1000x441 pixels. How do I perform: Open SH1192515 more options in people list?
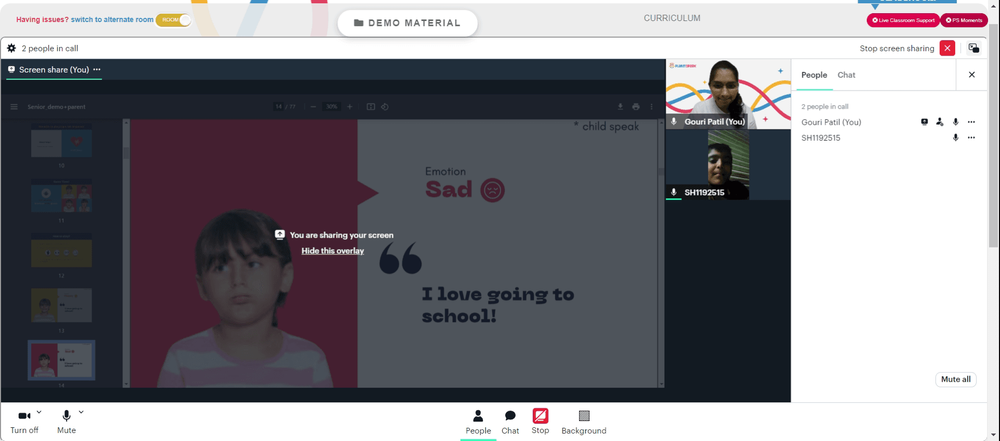click(x=971, y=137)
